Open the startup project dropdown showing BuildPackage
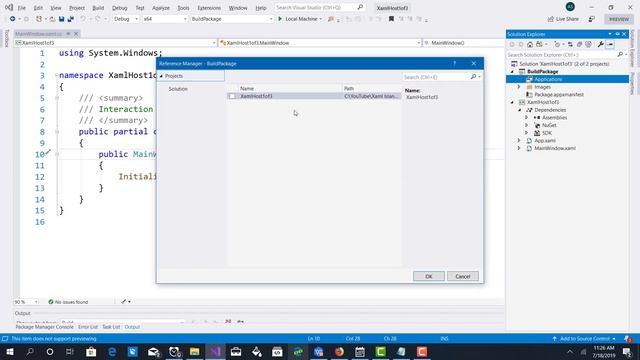This screenshot has width=640, height=360. click(x=231, y=19)
